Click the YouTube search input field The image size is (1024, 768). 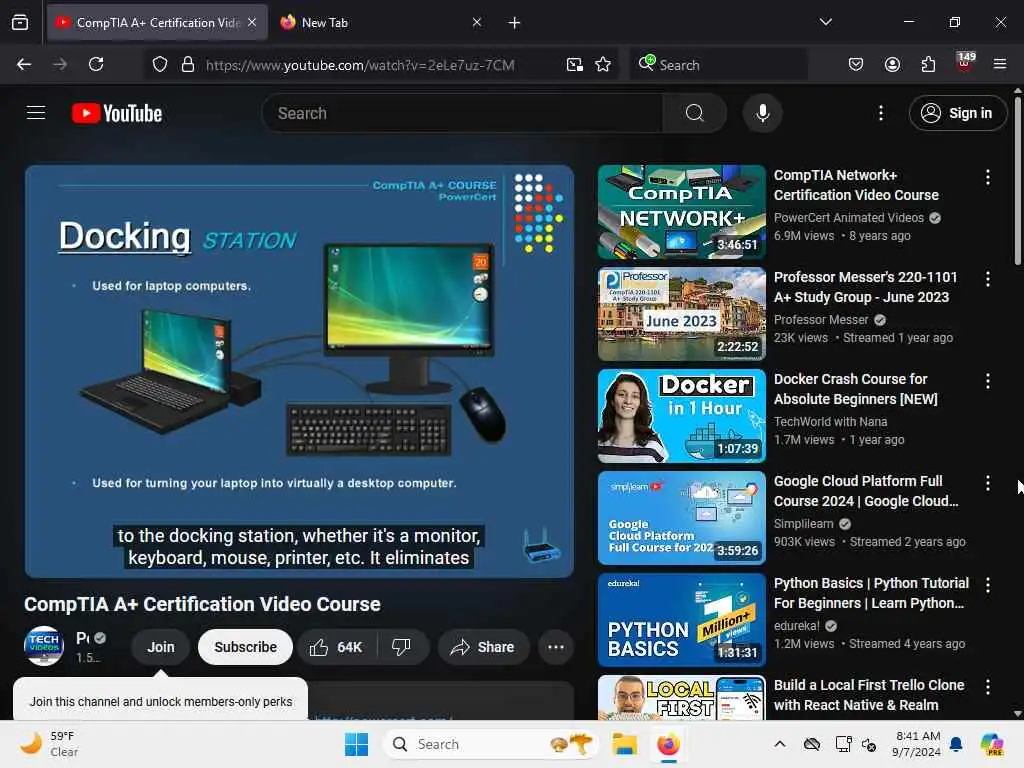pos(462,113)
